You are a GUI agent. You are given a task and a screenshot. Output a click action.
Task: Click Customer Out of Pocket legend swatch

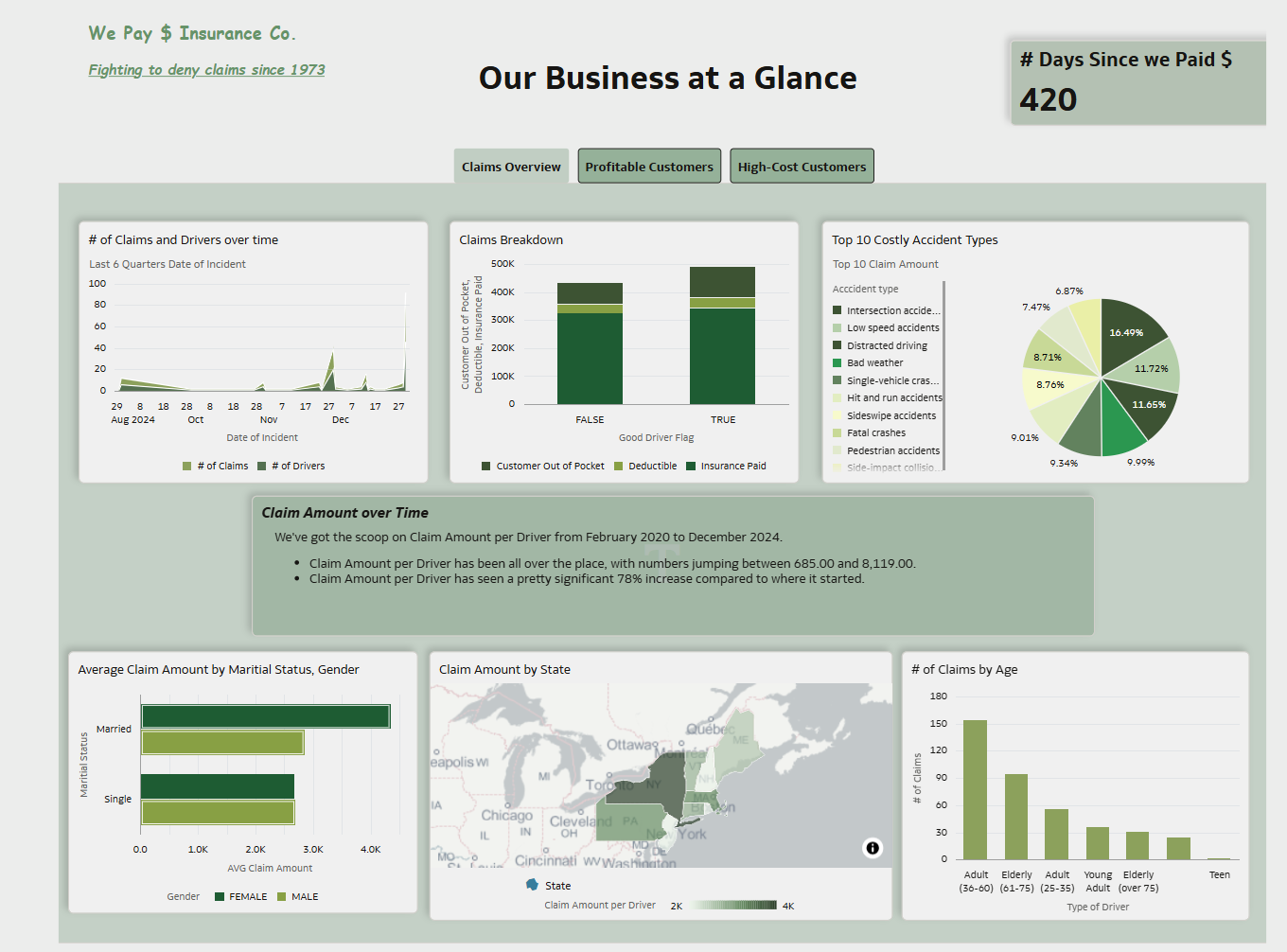[486, 466]
